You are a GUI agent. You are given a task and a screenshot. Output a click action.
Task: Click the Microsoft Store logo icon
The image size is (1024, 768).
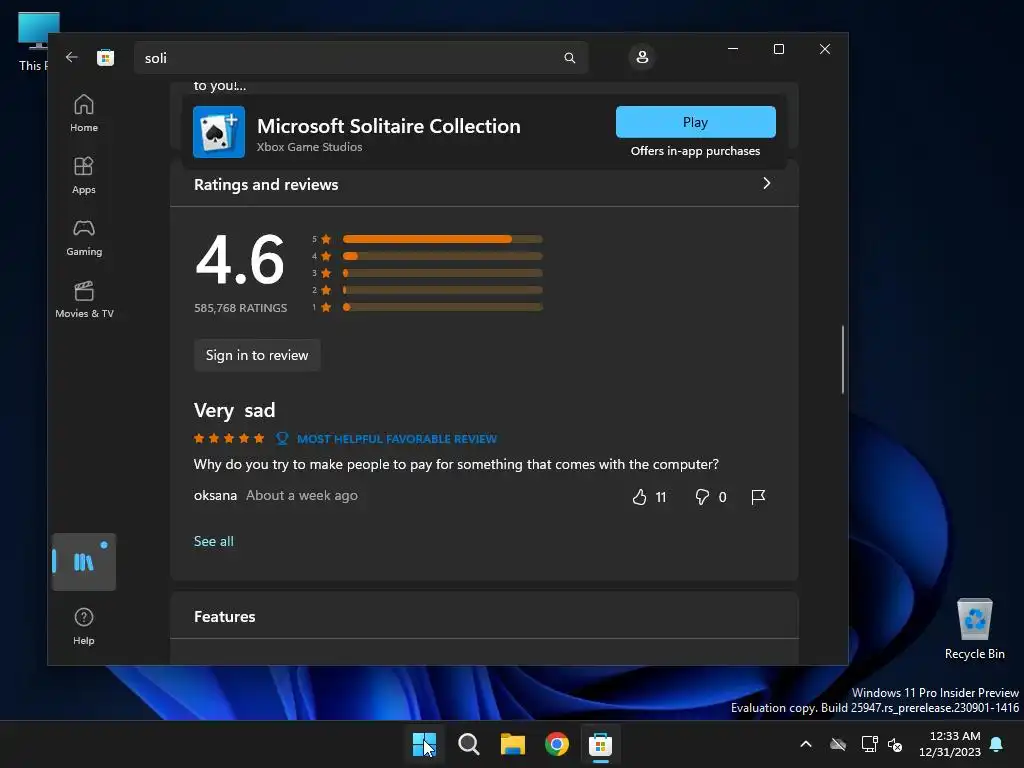(x=105, y=57)
